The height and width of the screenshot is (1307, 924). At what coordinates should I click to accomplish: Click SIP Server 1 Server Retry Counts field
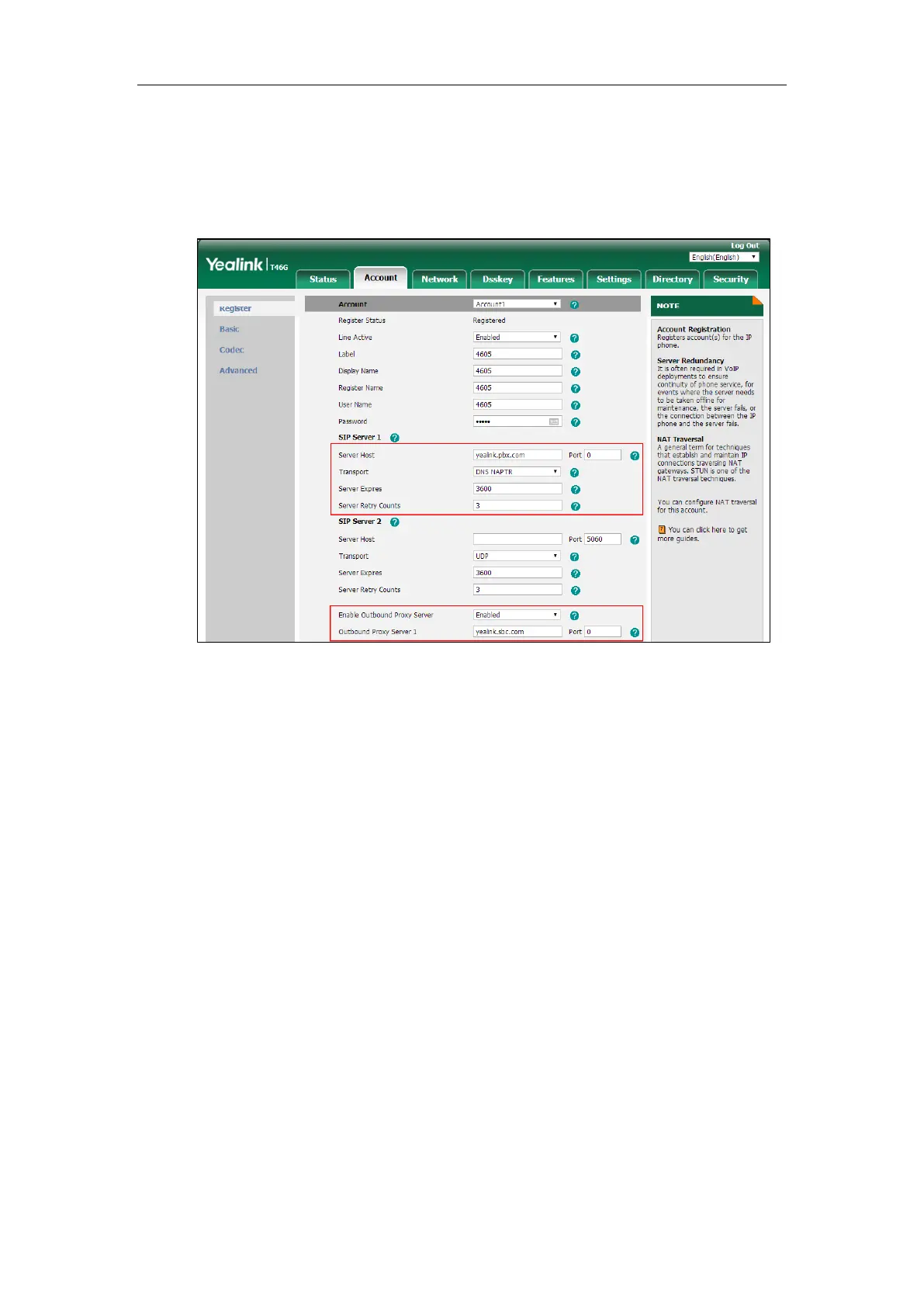(517, 505)
